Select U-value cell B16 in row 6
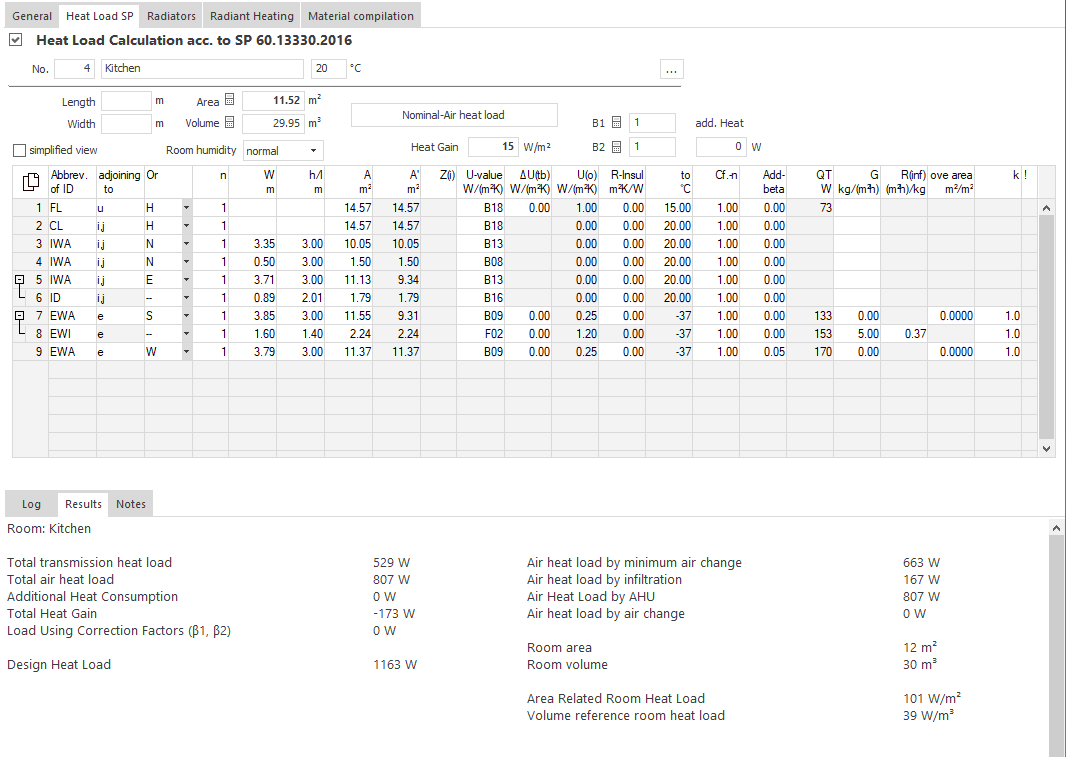Viewport: 1066px width, 757px height. point(480,298)
